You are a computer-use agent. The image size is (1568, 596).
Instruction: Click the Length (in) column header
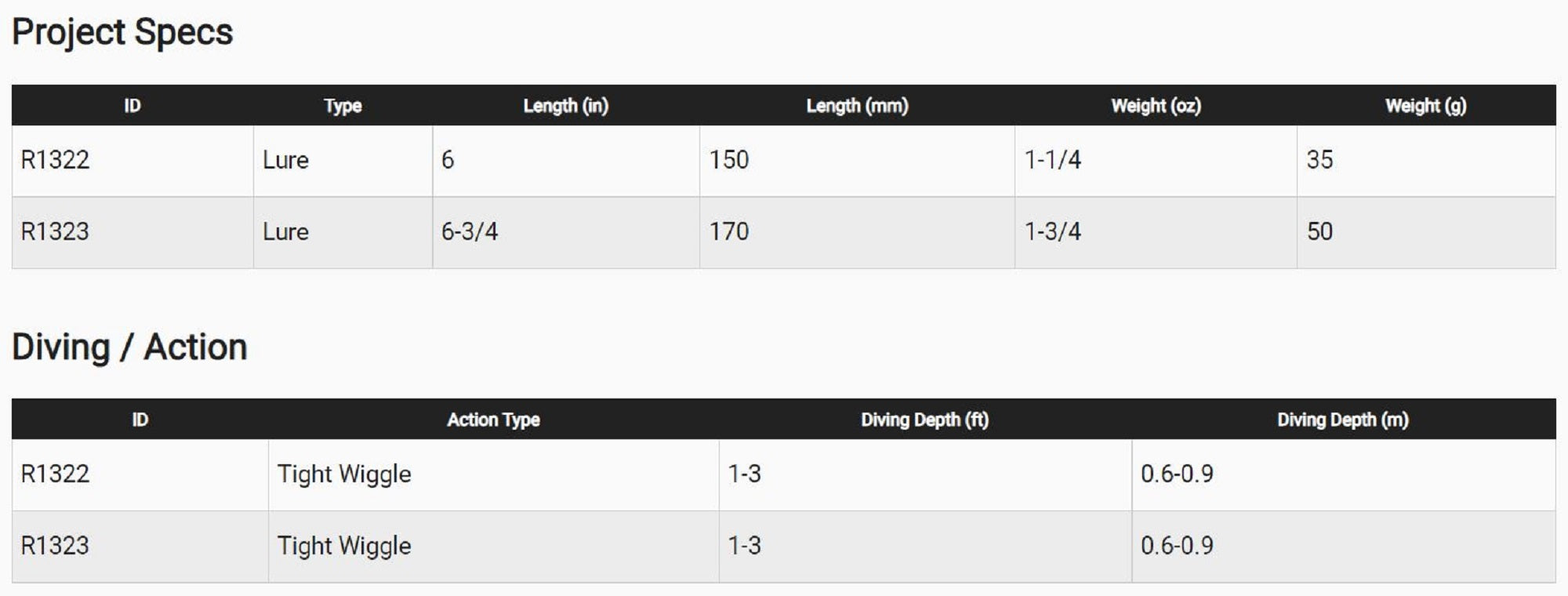[x=565, y=106]
